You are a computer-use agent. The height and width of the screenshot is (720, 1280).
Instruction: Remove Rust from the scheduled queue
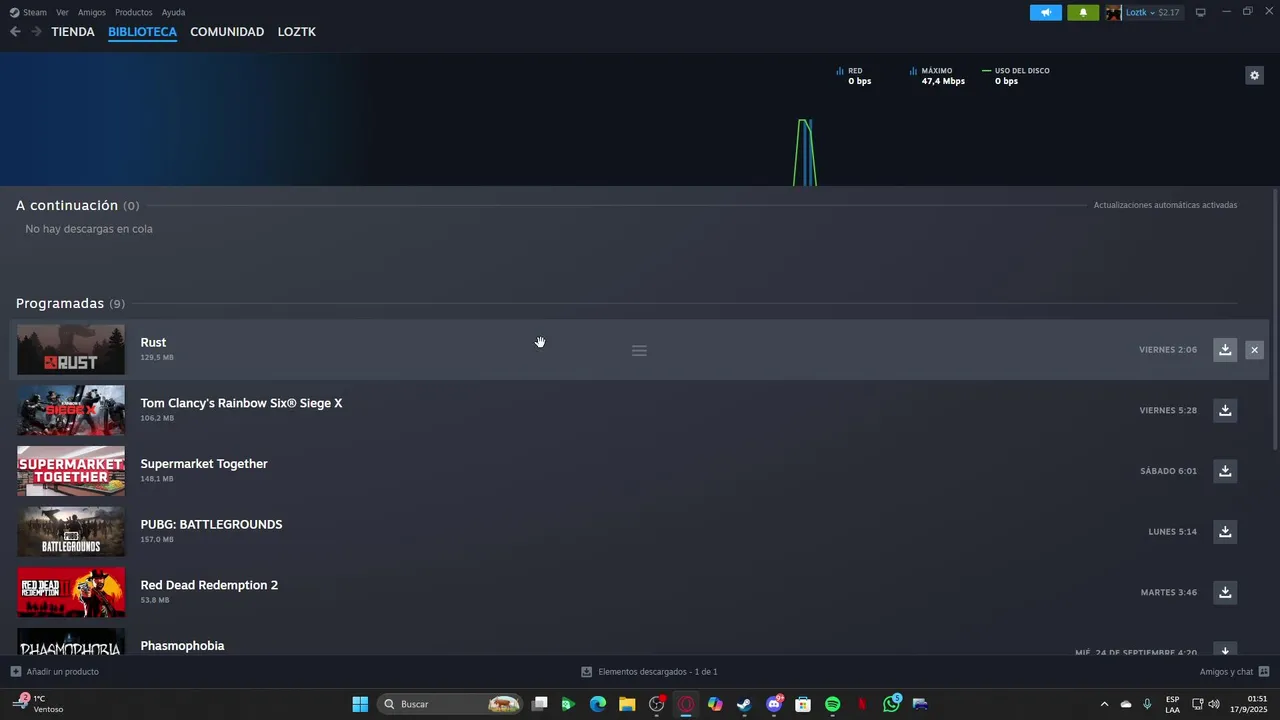[1254, 350]
